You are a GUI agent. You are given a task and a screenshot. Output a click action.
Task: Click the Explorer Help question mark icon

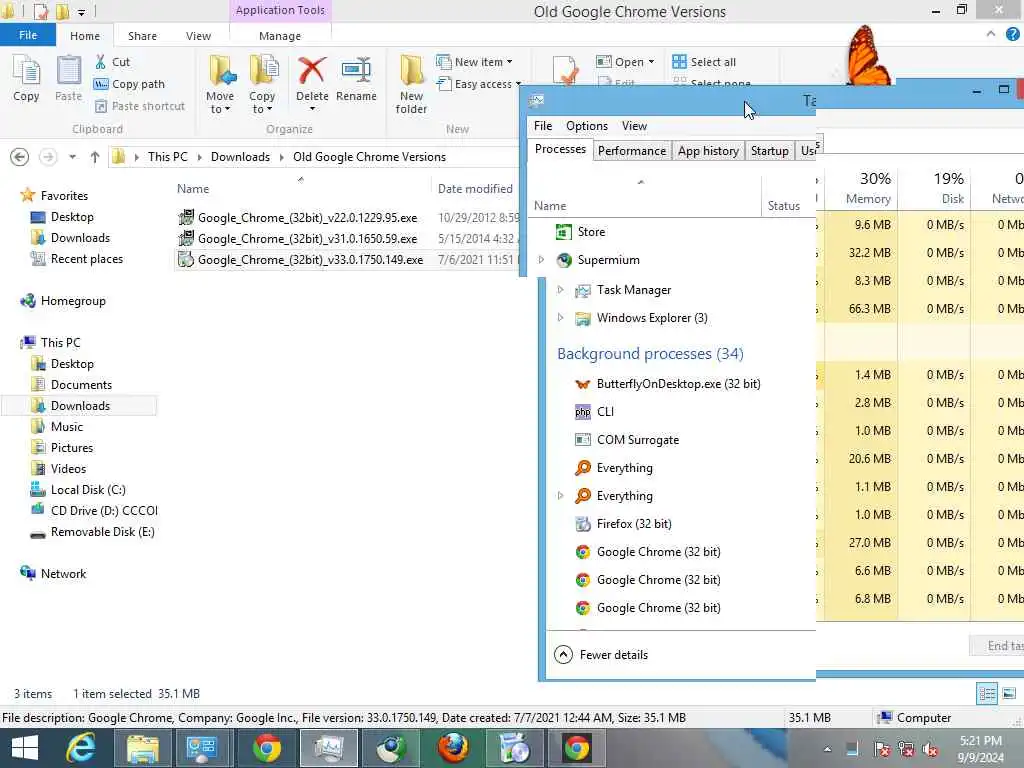coord(1012,35)
